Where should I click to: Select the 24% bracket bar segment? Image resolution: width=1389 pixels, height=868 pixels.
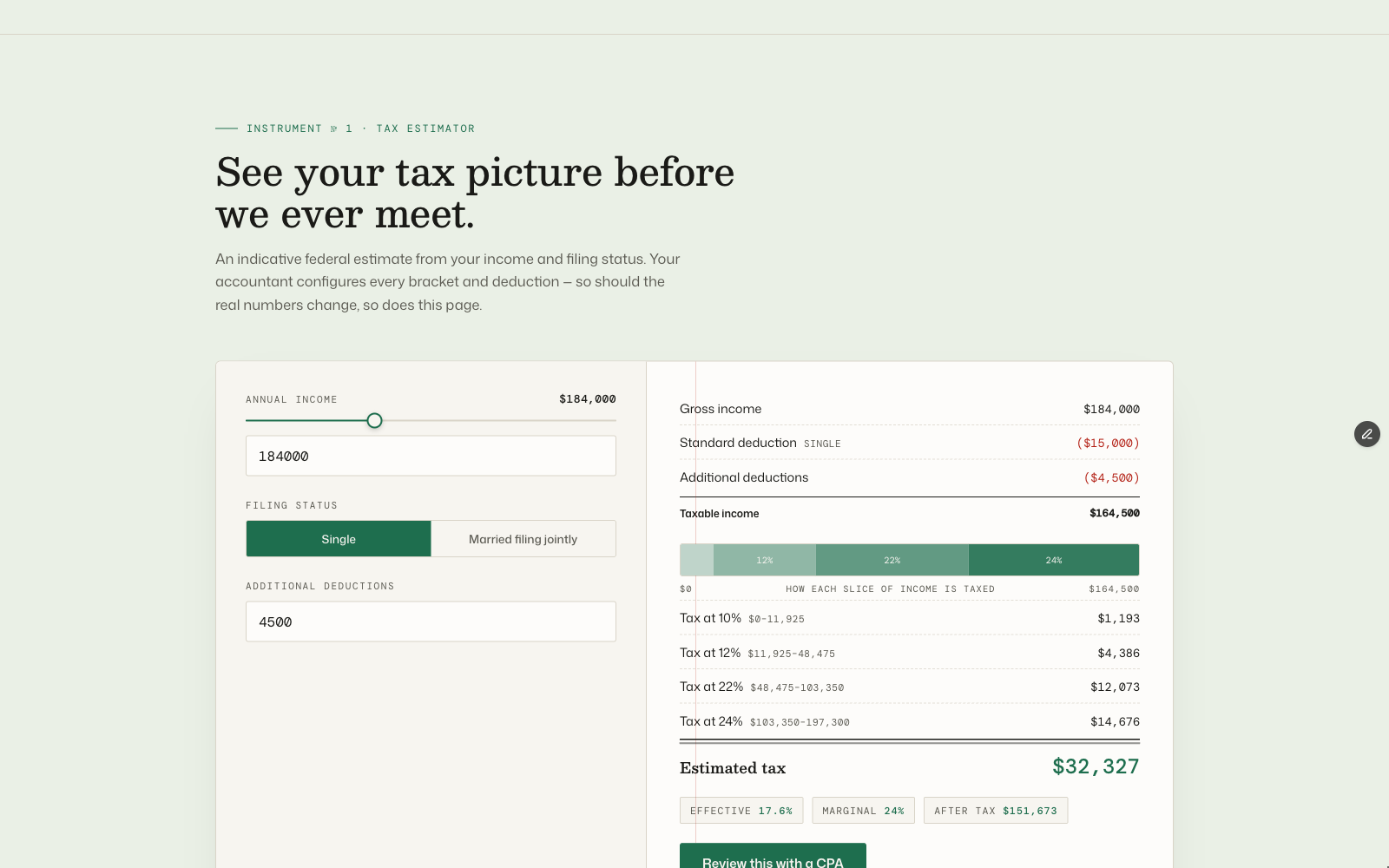tap(1054, 560)
